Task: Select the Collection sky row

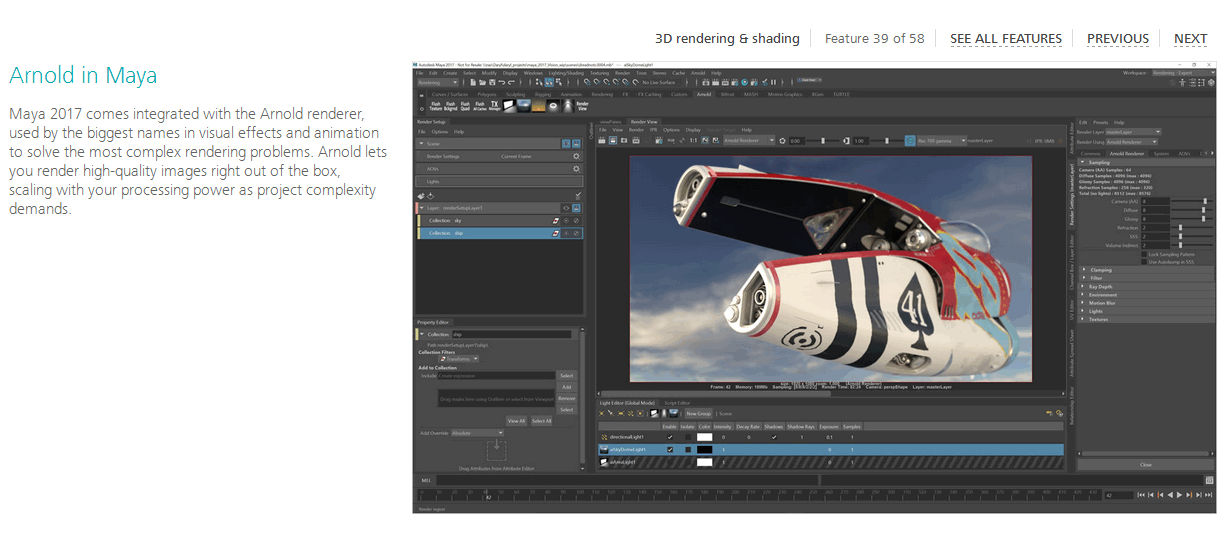Action: (x=500, y=221)
